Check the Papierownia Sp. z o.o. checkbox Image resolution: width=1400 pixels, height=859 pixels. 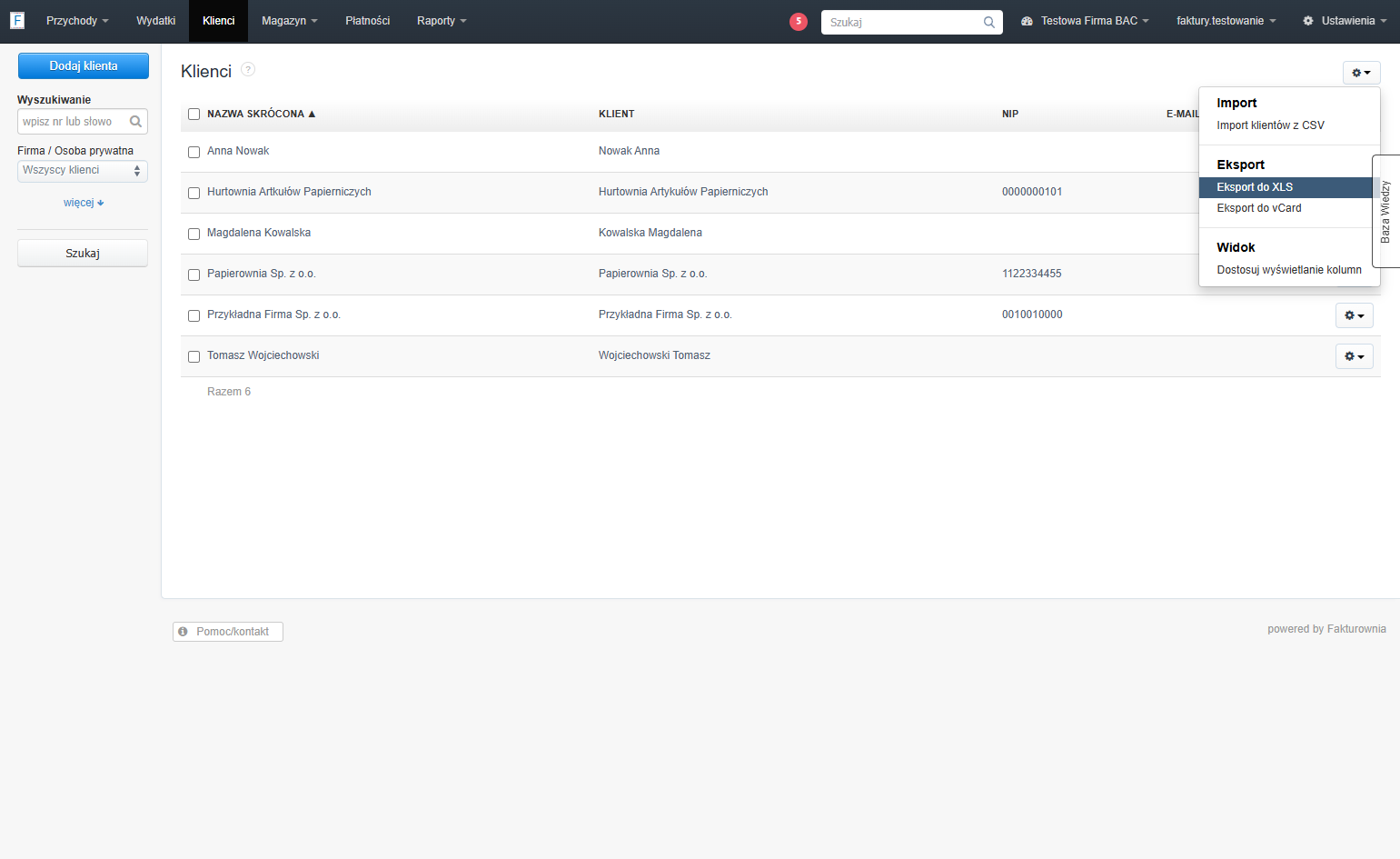pos(194,275)
